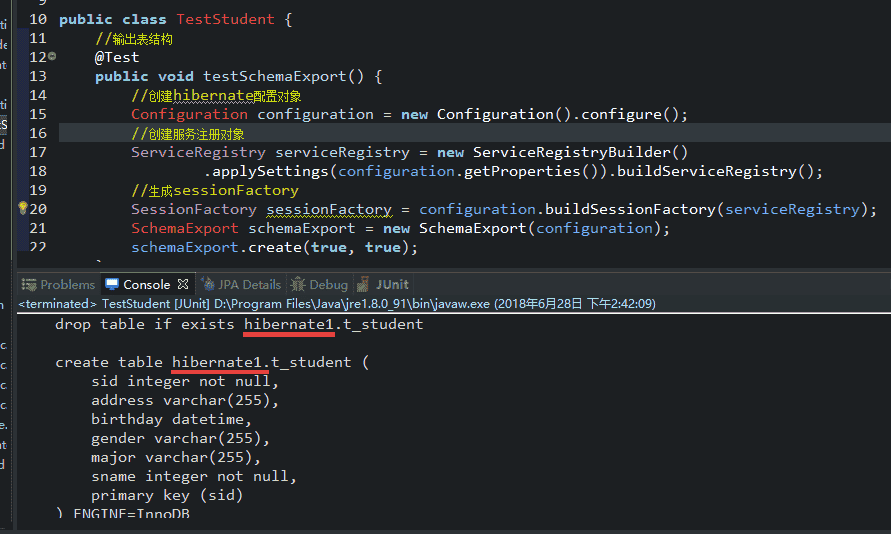The height and width of the screenshot is (534, 891).
Task: Close the Console tab with X
Action: click(183, 284)
